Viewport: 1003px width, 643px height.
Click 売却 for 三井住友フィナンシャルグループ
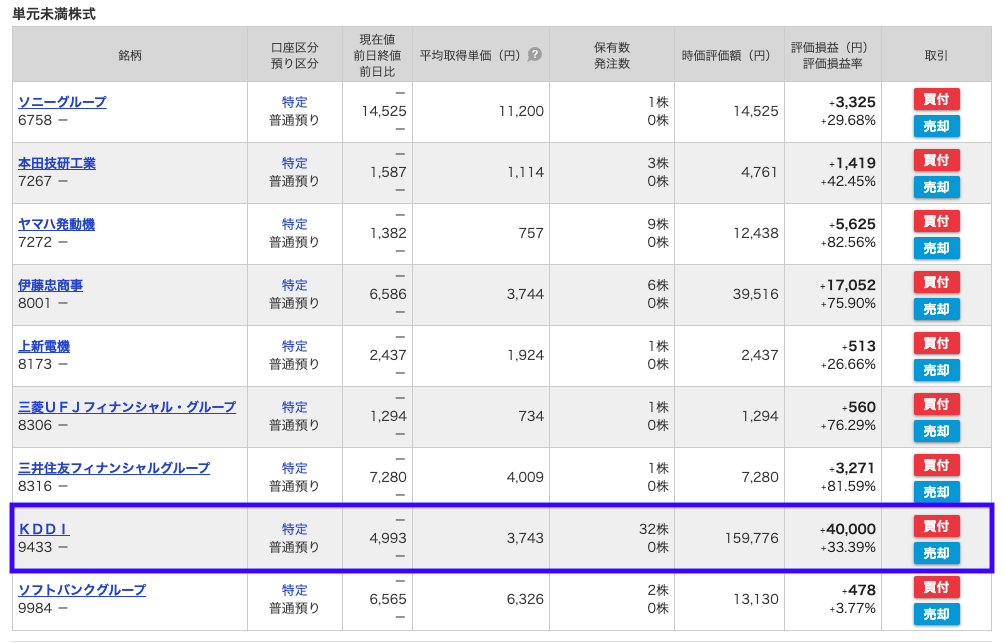pos(936,492)
